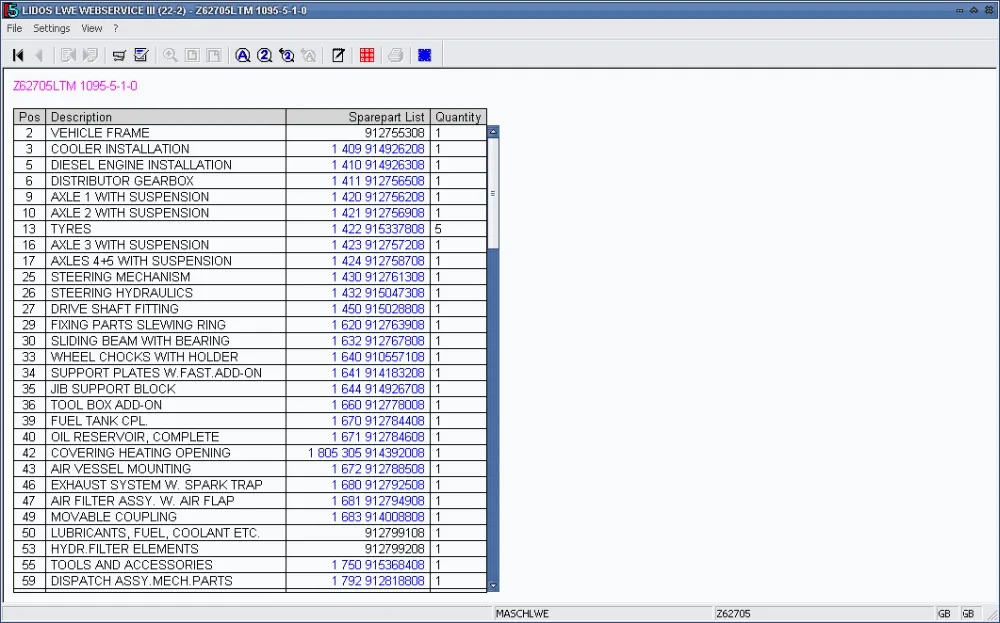Open sparepart list 1 805 305 914392008
Viewport: 1000px width, 623px height.
[366, 453]
